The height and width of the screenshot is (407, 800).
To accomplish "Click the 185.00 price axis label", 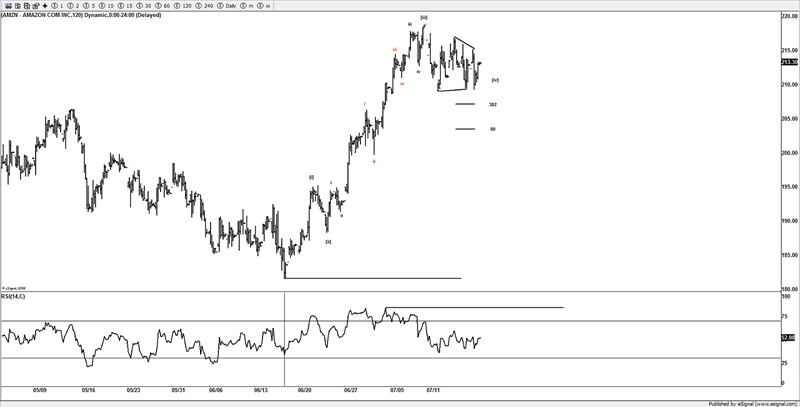I will point(790,255).
